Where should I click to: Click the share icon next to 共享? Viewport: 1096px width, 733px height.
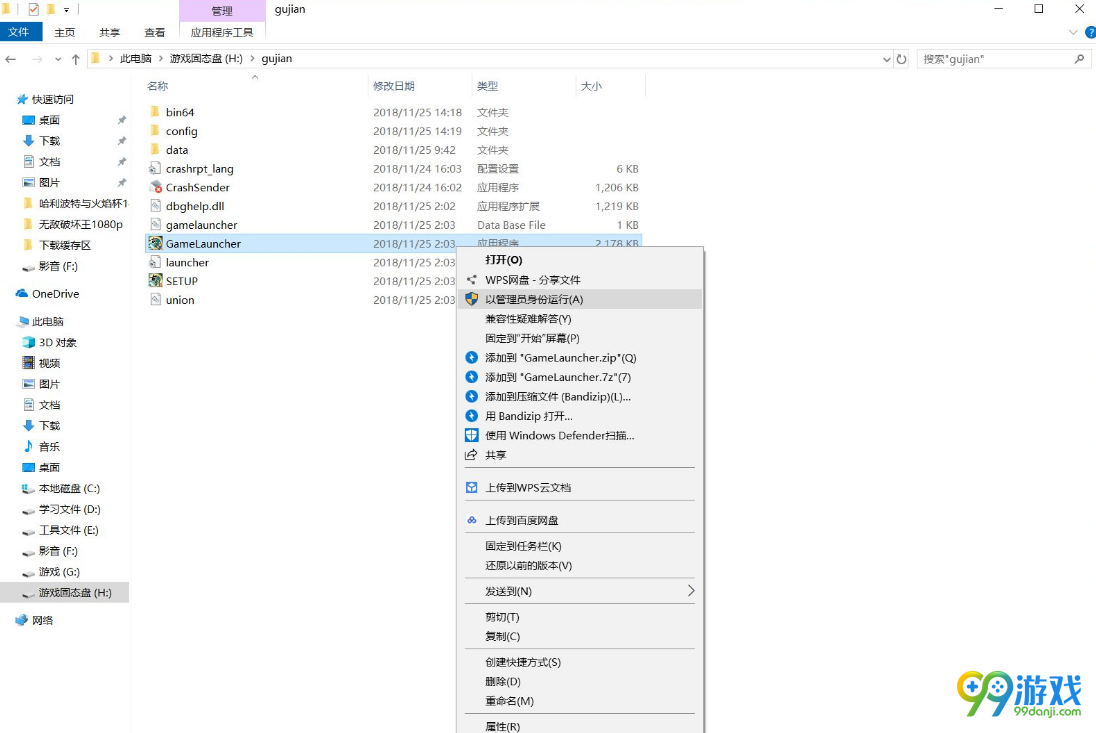(x=471, y=455)
